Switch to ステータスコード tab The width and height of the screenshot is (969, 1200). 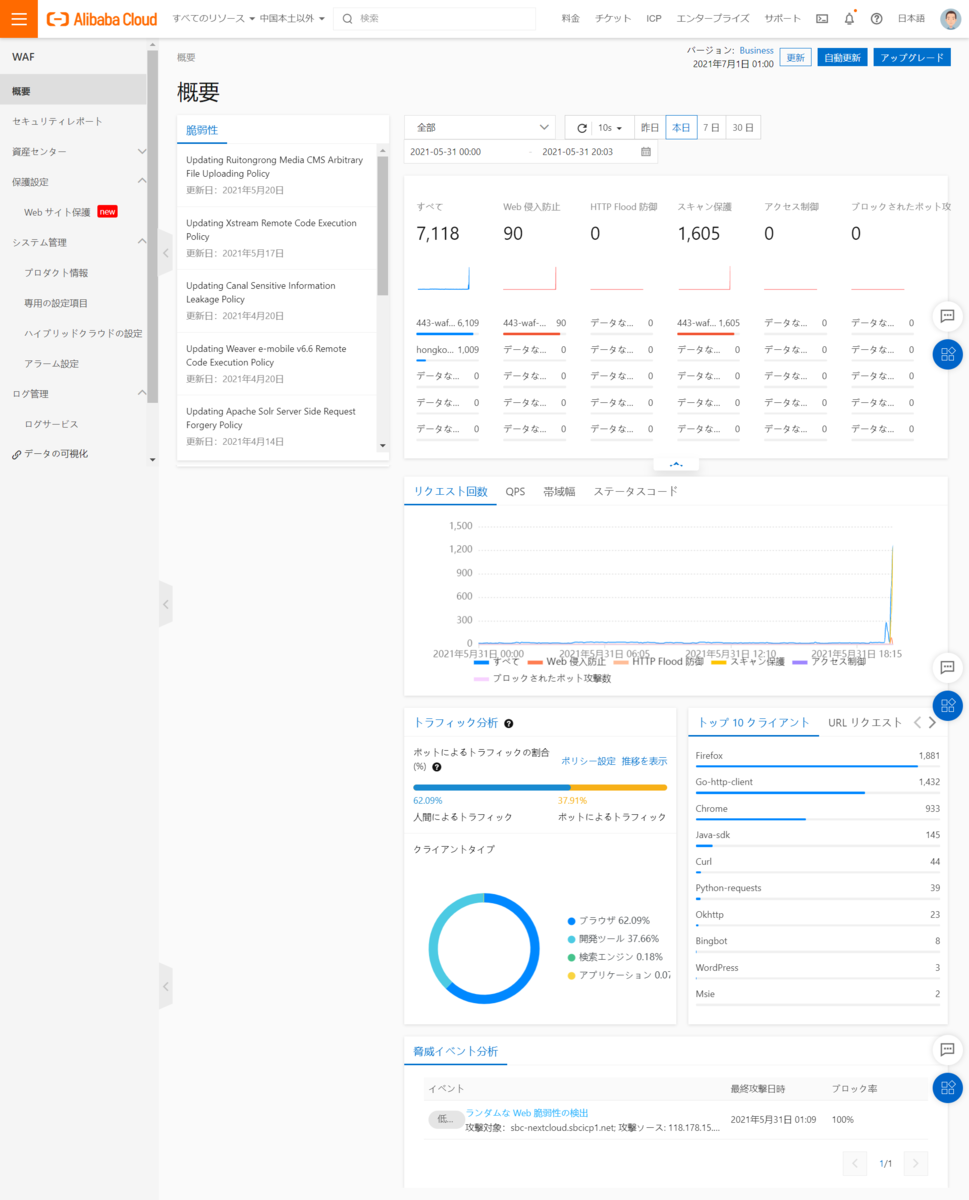(x=636, y=492)
